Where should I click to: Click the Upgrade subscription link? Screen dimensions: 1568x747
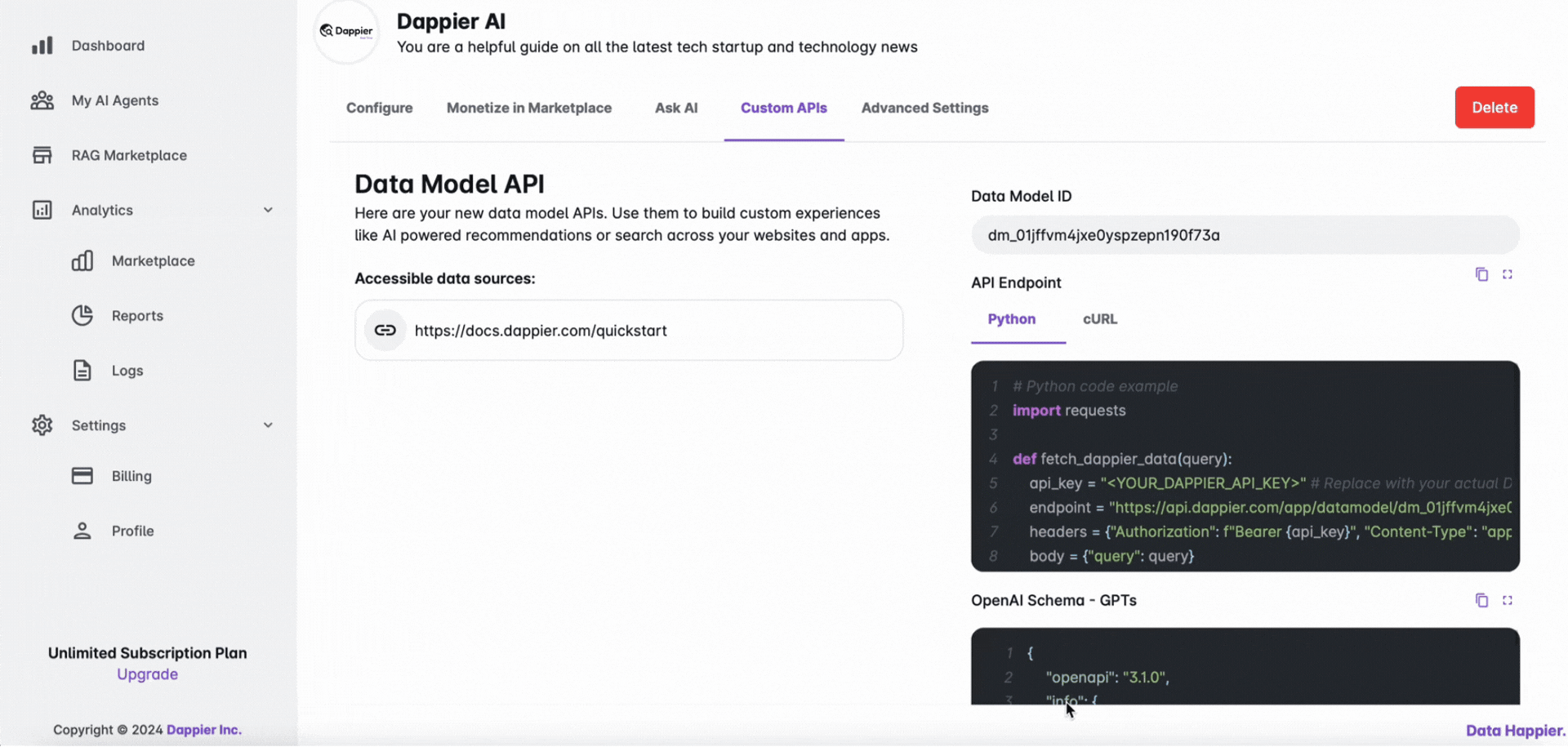pyautogui.click(x=147, y=674)
